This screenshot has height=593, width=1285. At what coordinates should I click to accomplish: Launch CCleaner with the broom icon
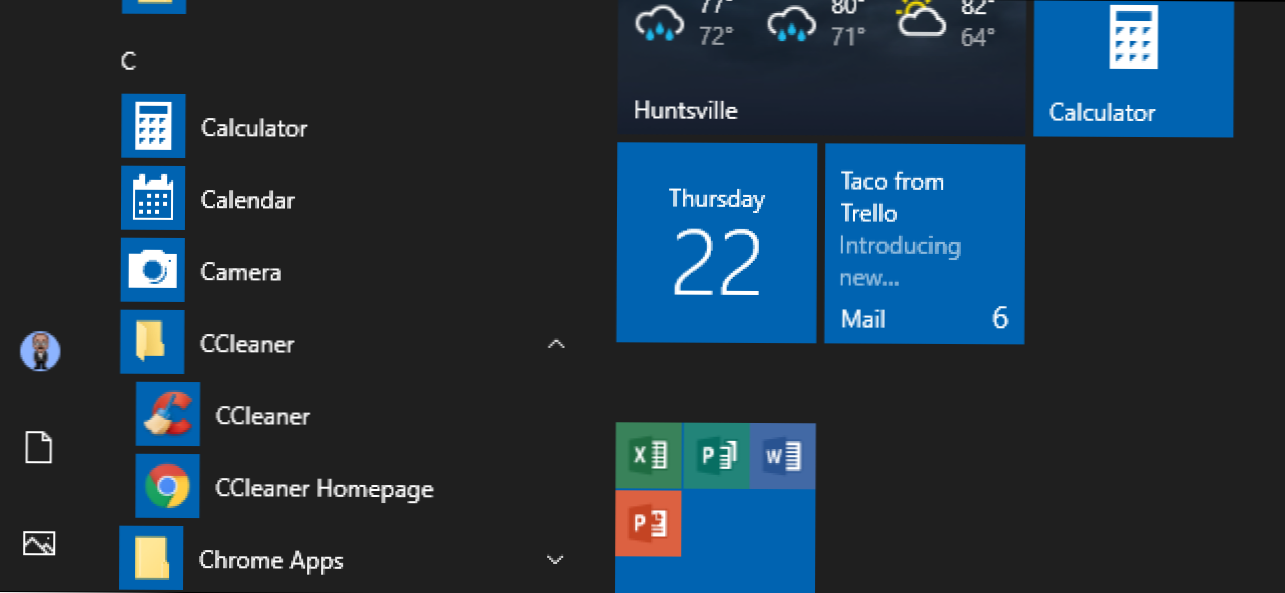click(x=262, y=416)
